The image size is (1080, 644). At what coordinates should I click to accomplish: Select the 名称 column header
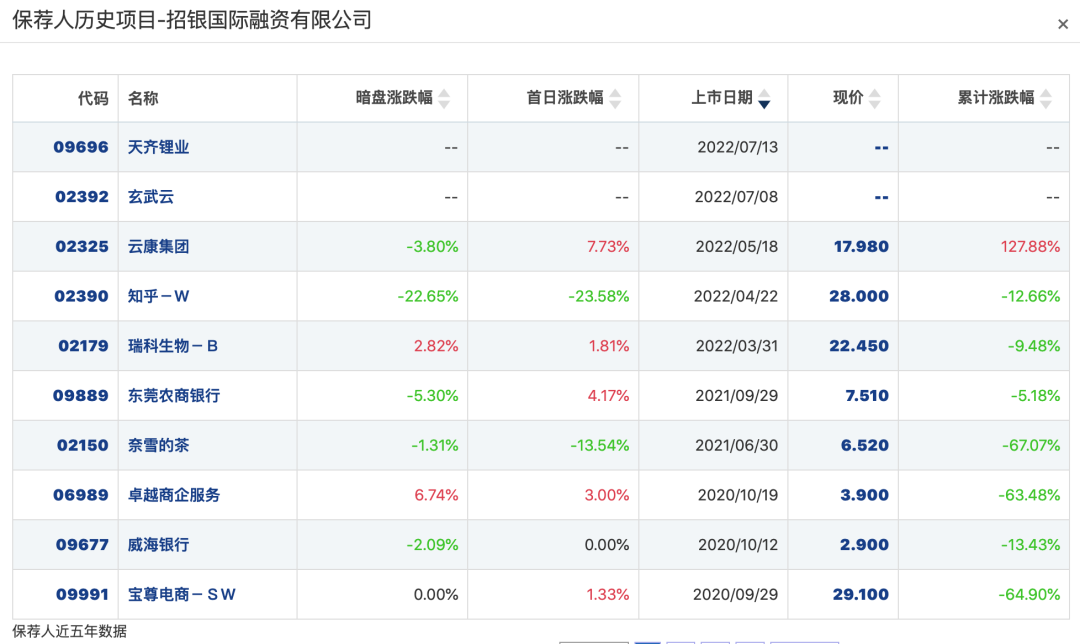point(143,98)
